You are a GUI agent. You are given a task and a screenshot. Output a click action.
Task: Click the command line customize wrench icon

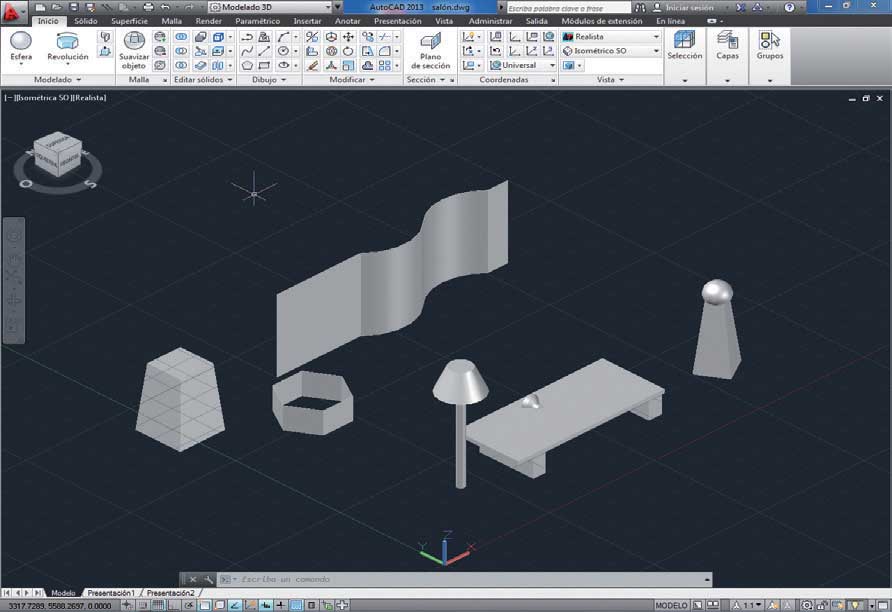tap(209, 580)
